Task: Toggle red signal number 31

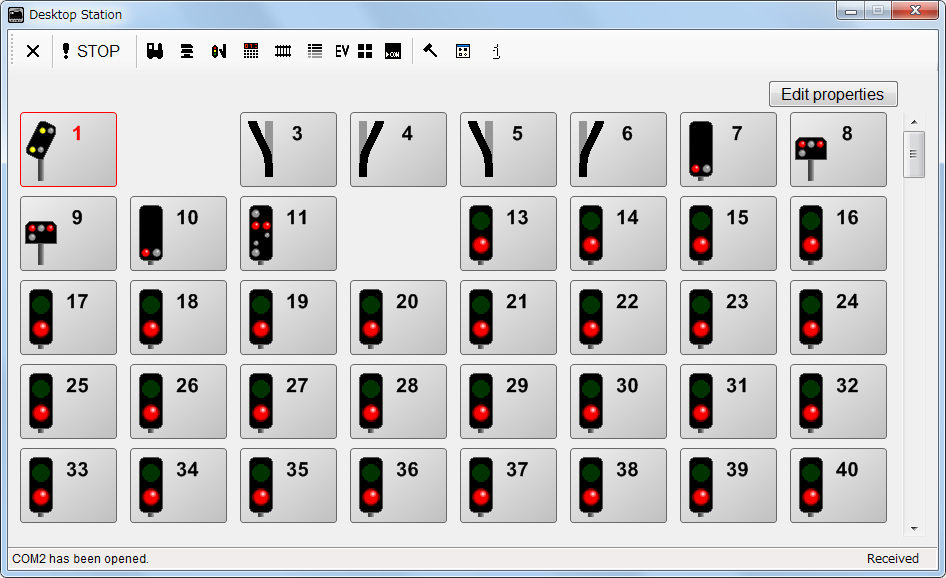Action: [728, 401]
